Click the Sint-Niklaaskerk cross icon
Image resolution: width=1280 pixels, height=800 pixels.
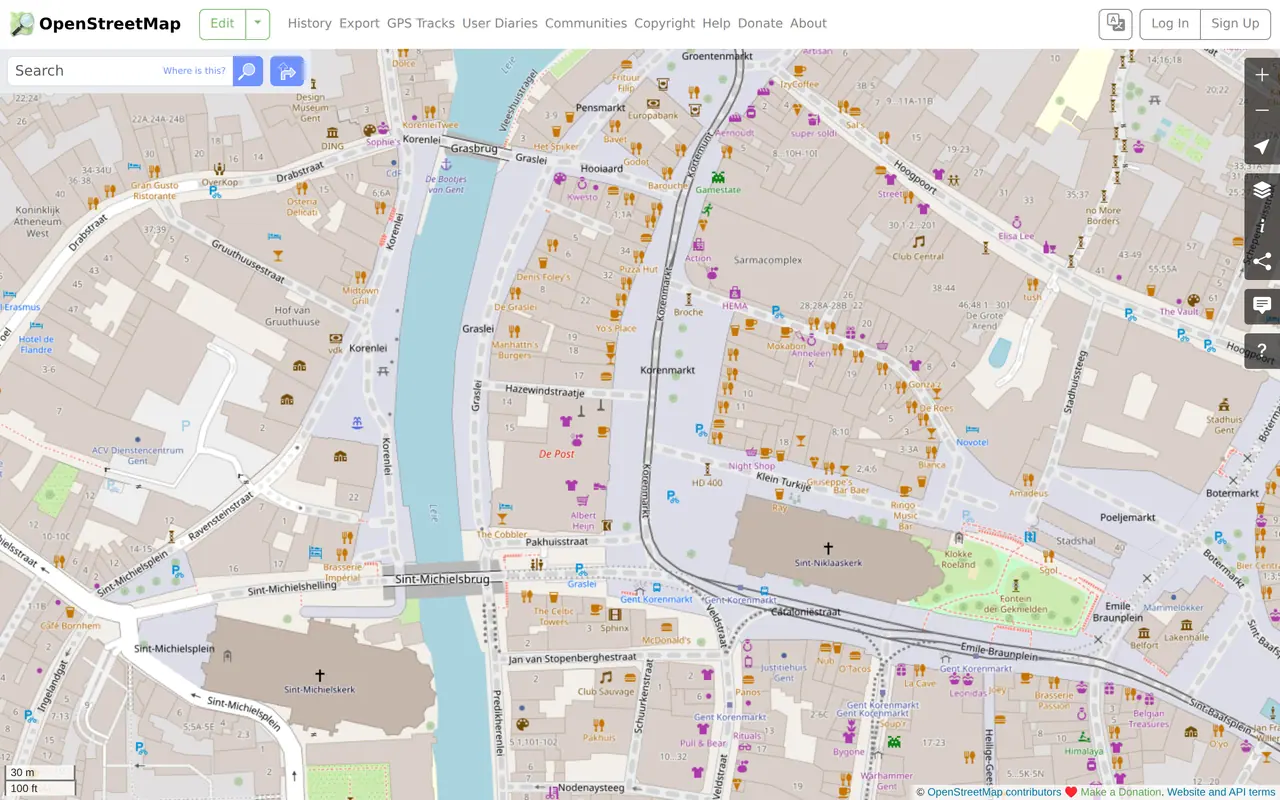[x=828, y=548]
